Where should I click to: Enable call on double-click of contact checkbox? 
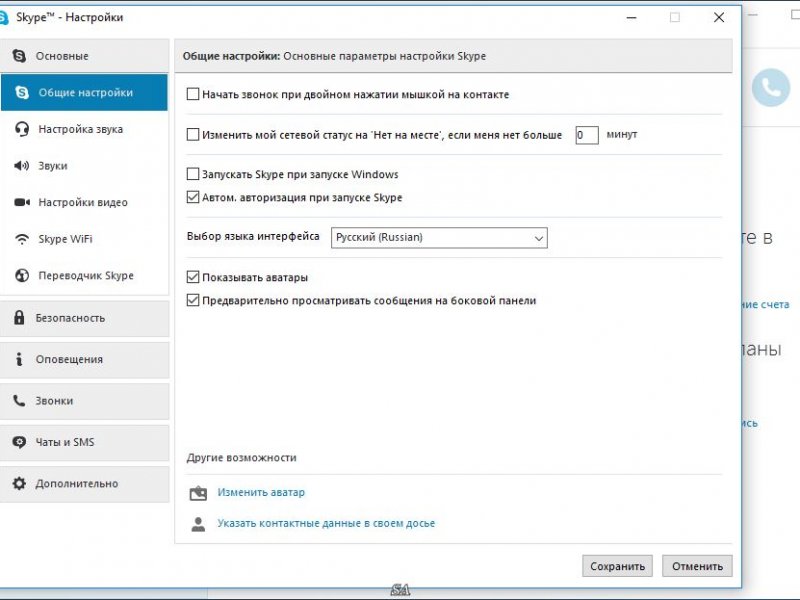(192, 94)
